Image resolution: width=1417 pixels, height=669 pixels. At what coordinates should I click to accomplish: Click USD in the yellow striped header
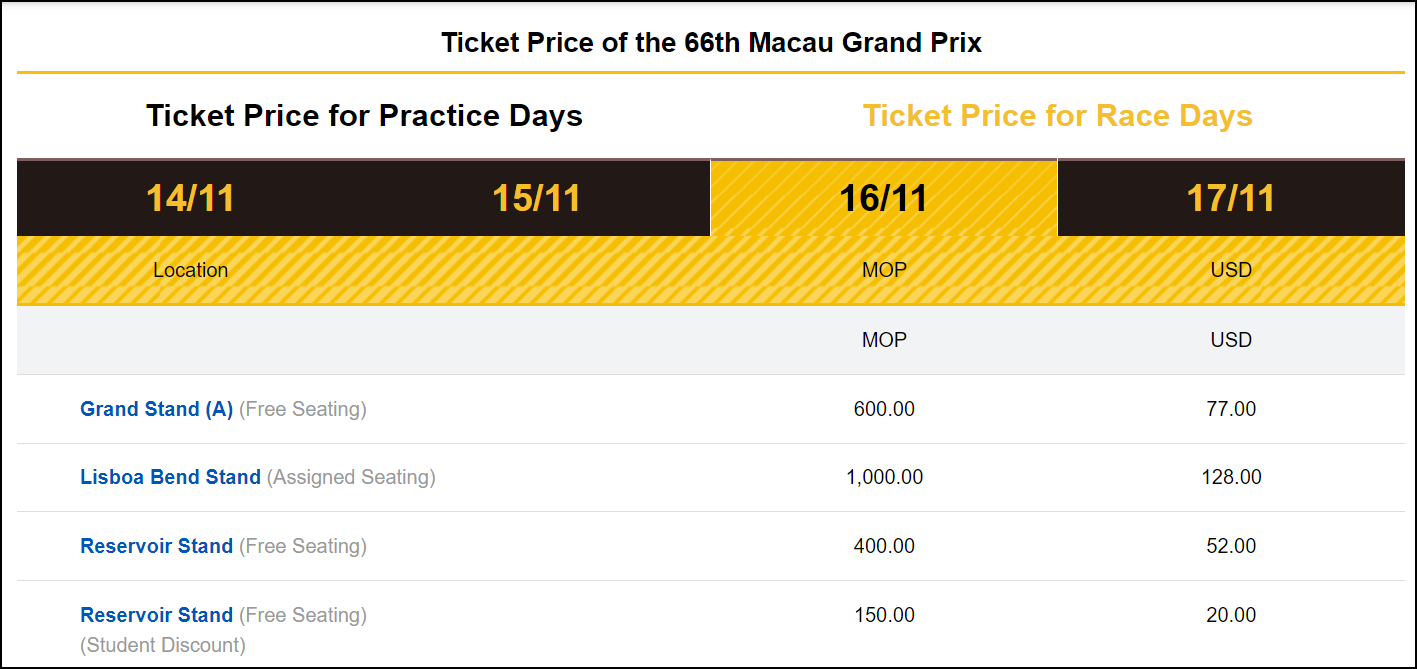coord(1231,270)
